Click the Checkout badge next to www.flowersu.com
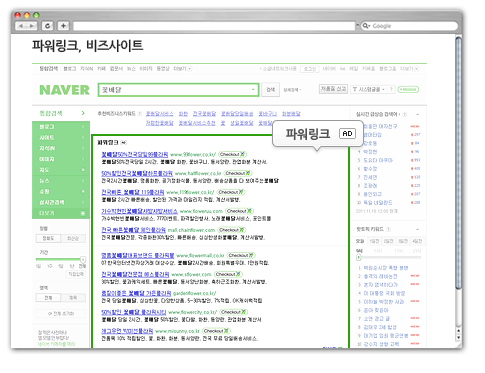Image resolution: width=485 pixels, height=373 pixels. 239,211
